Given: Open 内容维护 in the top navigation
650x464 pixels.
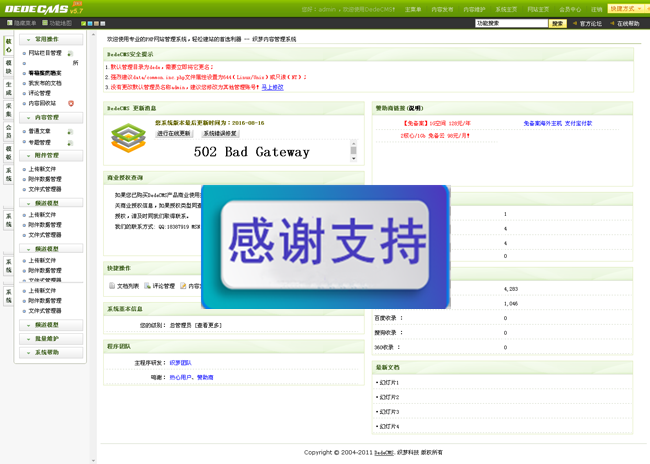Looking at the screenshot, I should coord(474,9).
